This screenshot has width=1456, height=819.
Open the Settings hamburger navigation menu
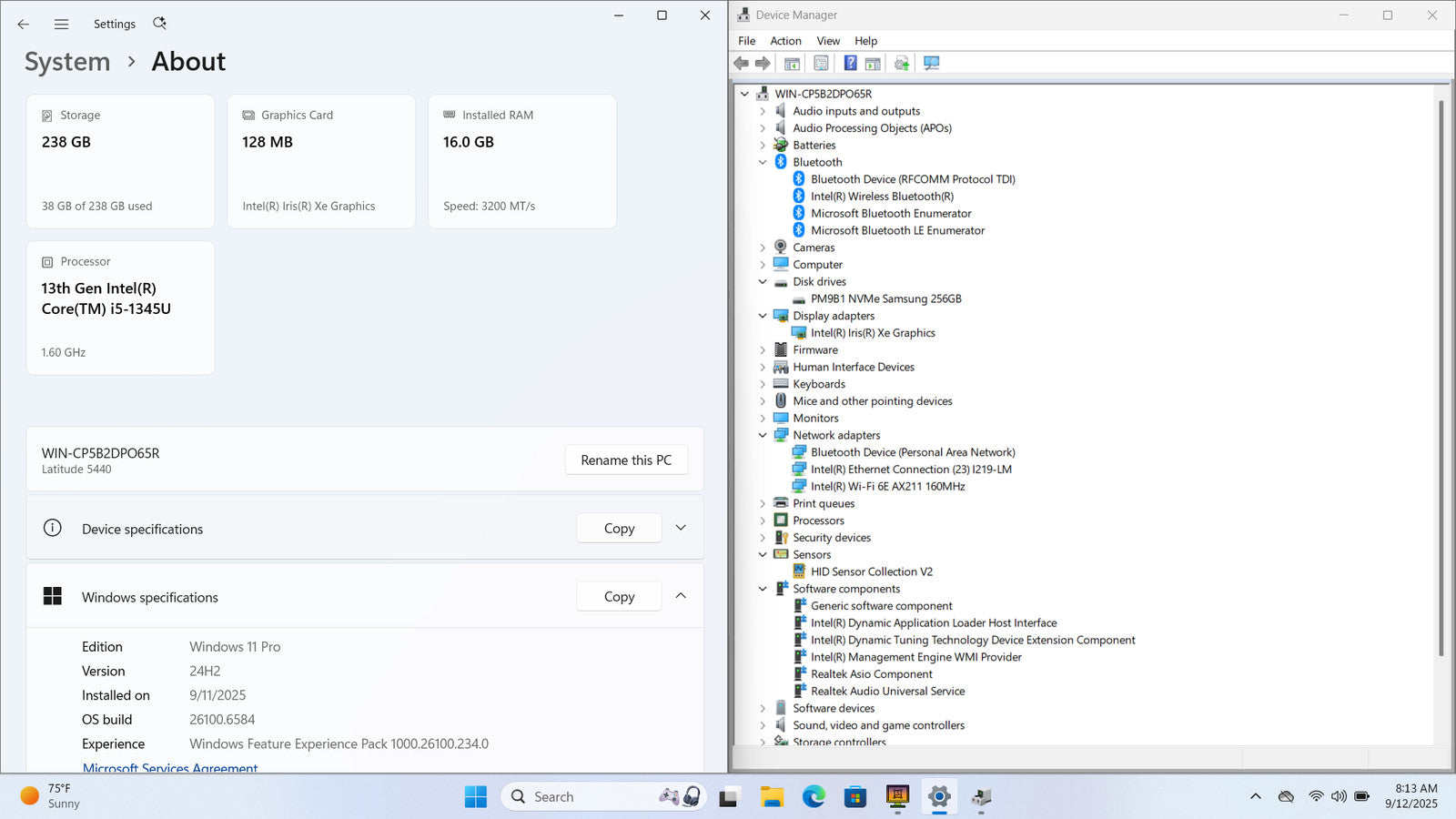coord(61,25)
